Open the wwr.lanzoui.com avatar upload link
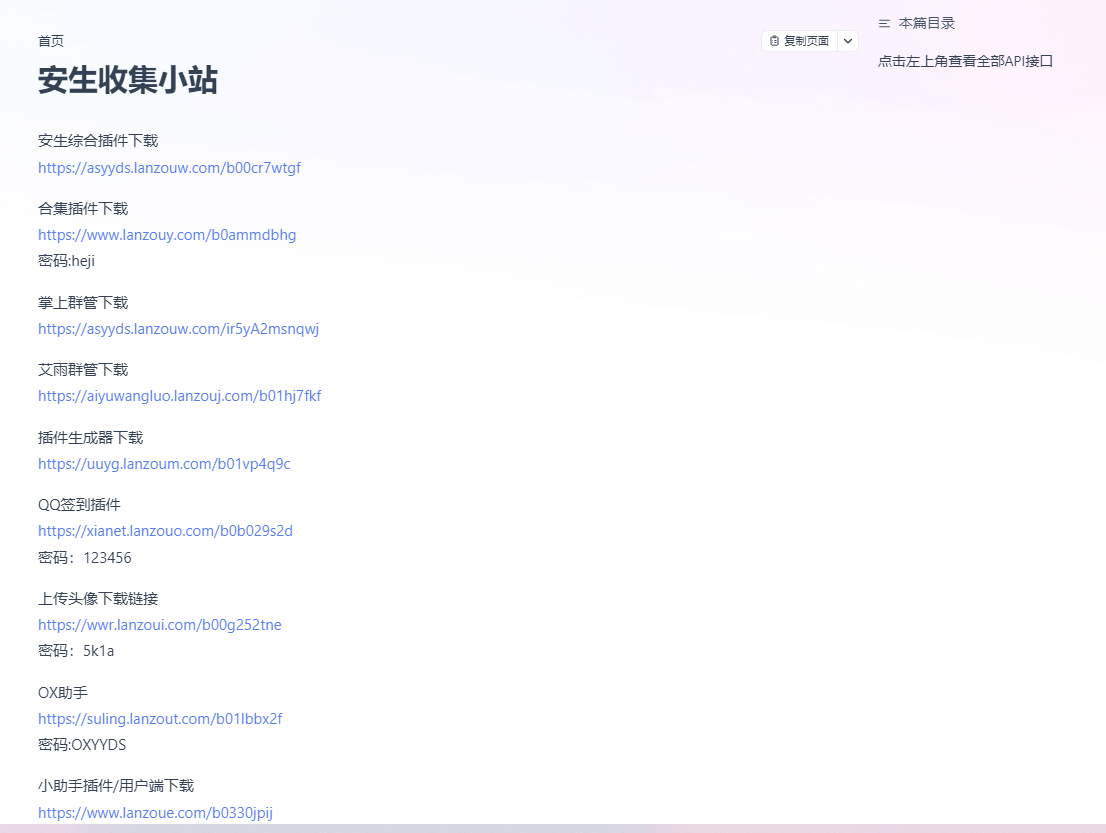This screenshot has height=833, width=1106. click(x=160, y=625)
